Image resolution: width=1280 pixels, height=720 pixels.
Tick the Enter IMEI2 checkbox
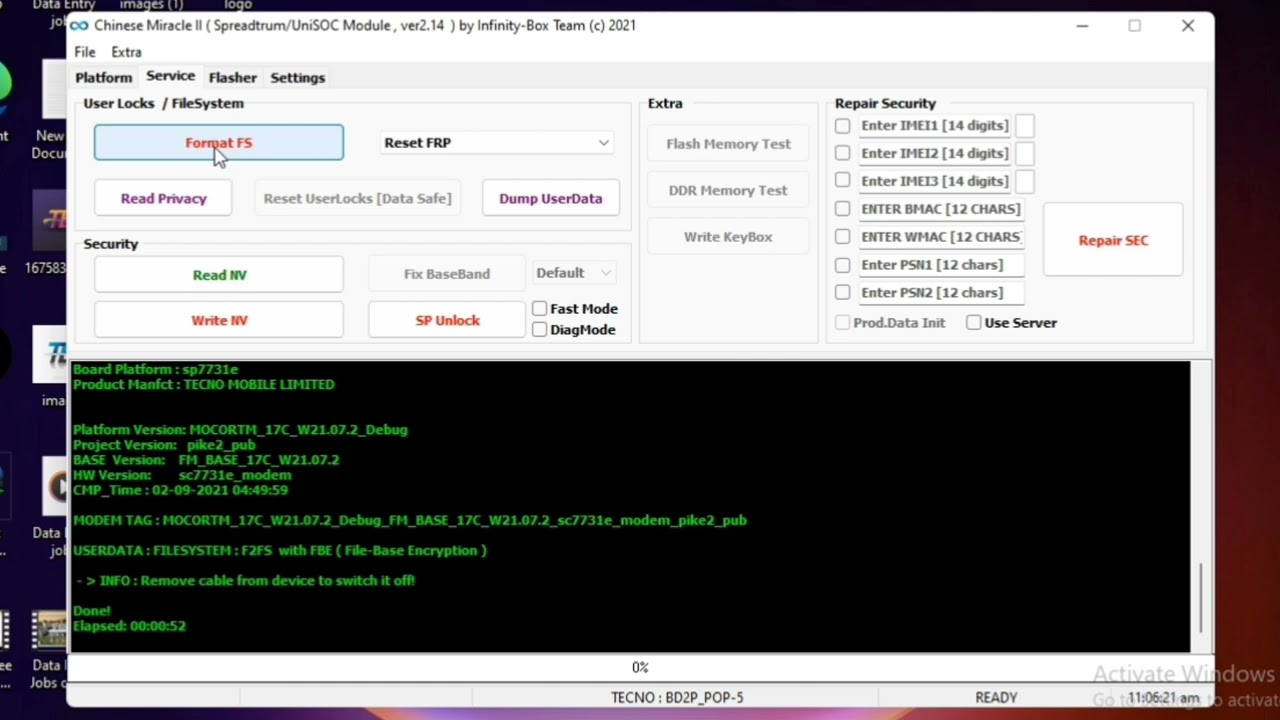843,153
